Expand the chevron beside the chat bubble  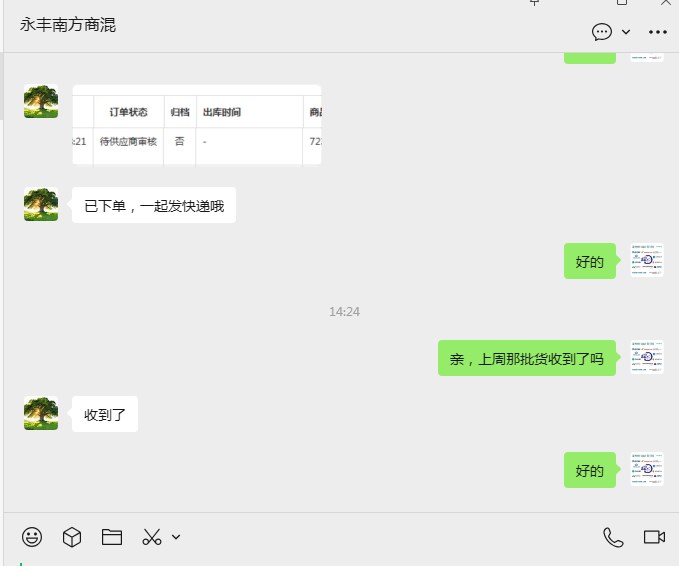click(x=626, y=32)
